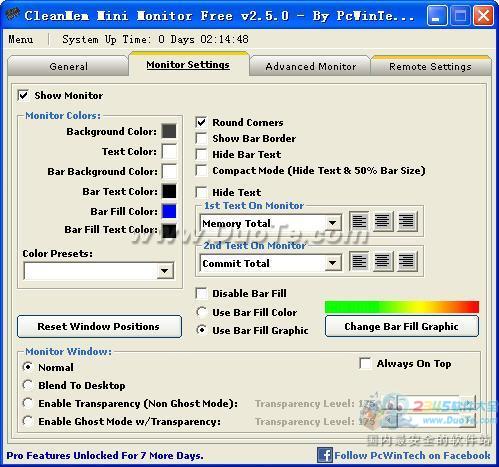Pick the Bar Background Color swatch
The width and height of the screenshot is (499, 467).
tap(169, 171)
